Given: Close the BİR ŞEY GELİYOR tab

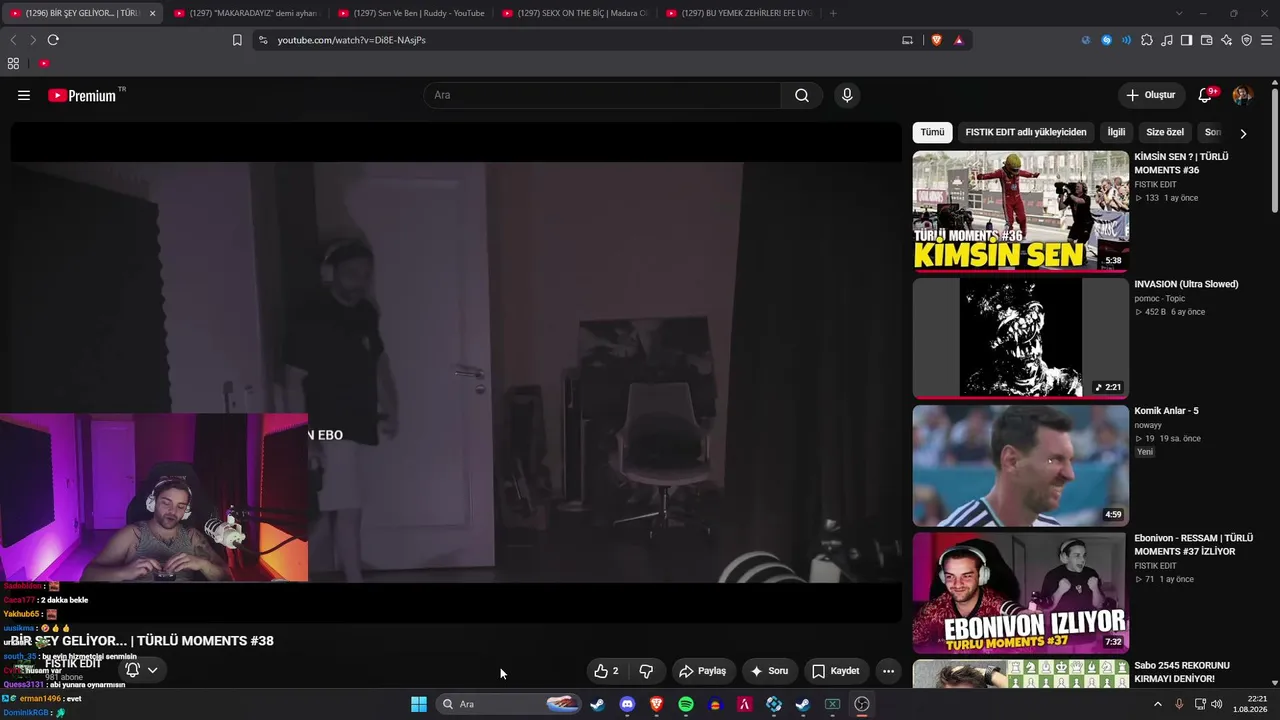Looking at the screenshot, I should [x=152, y=13].
